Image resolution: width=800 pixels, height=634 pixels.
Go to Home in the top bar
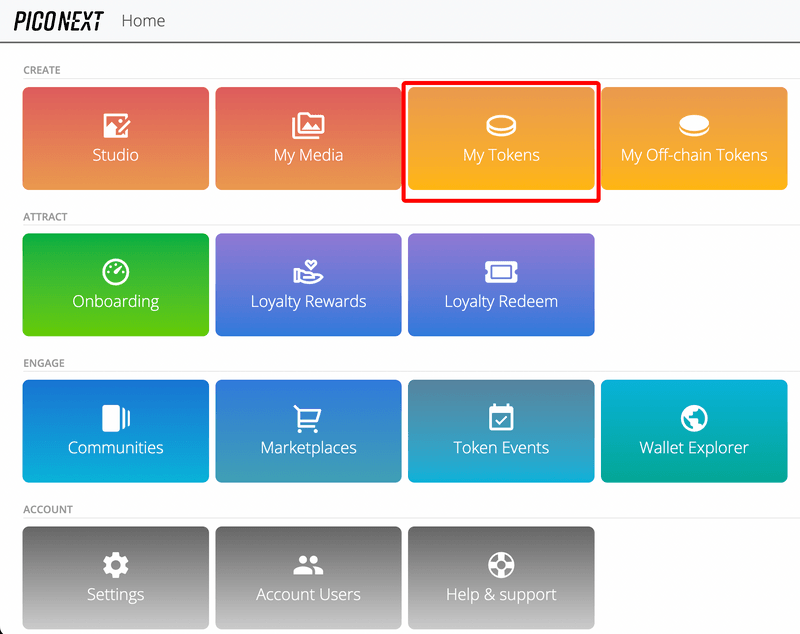(143, 21)
